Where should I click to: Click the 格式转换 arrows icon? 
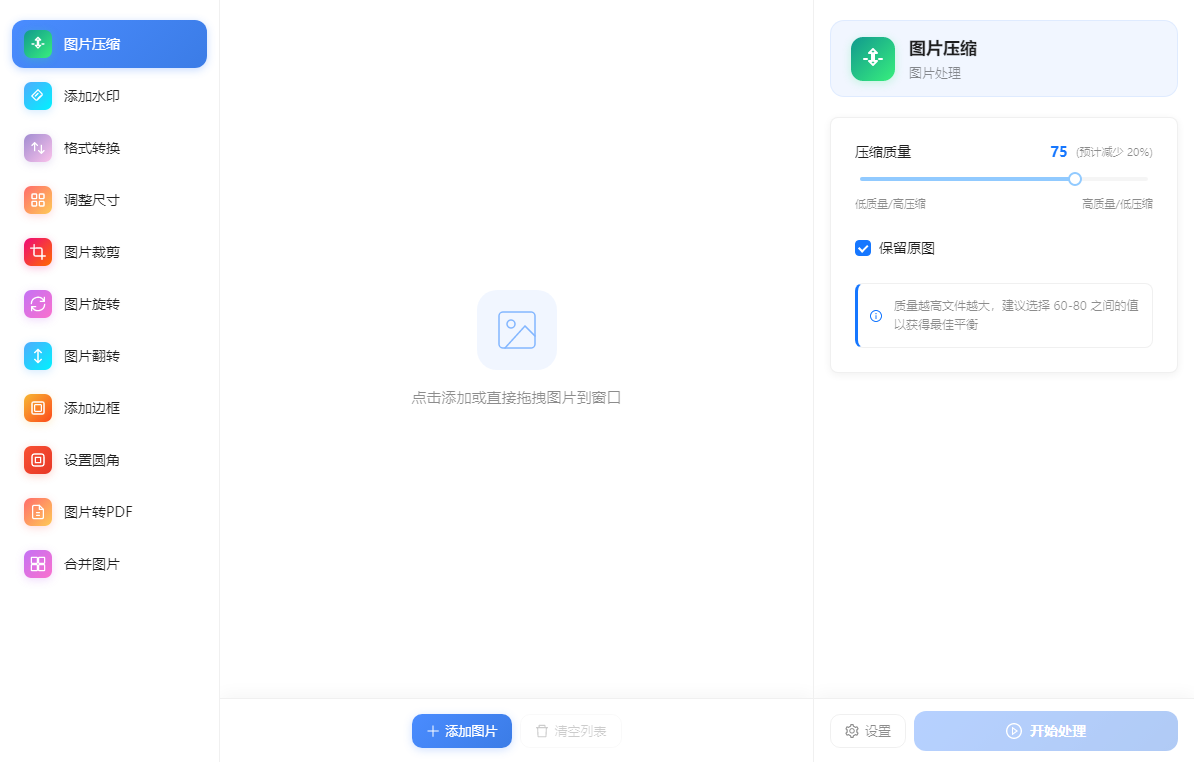[x=38, y=148]
